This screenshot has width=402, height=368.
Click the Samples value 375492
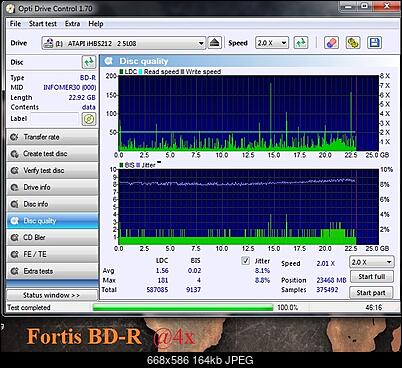[327, 290]
